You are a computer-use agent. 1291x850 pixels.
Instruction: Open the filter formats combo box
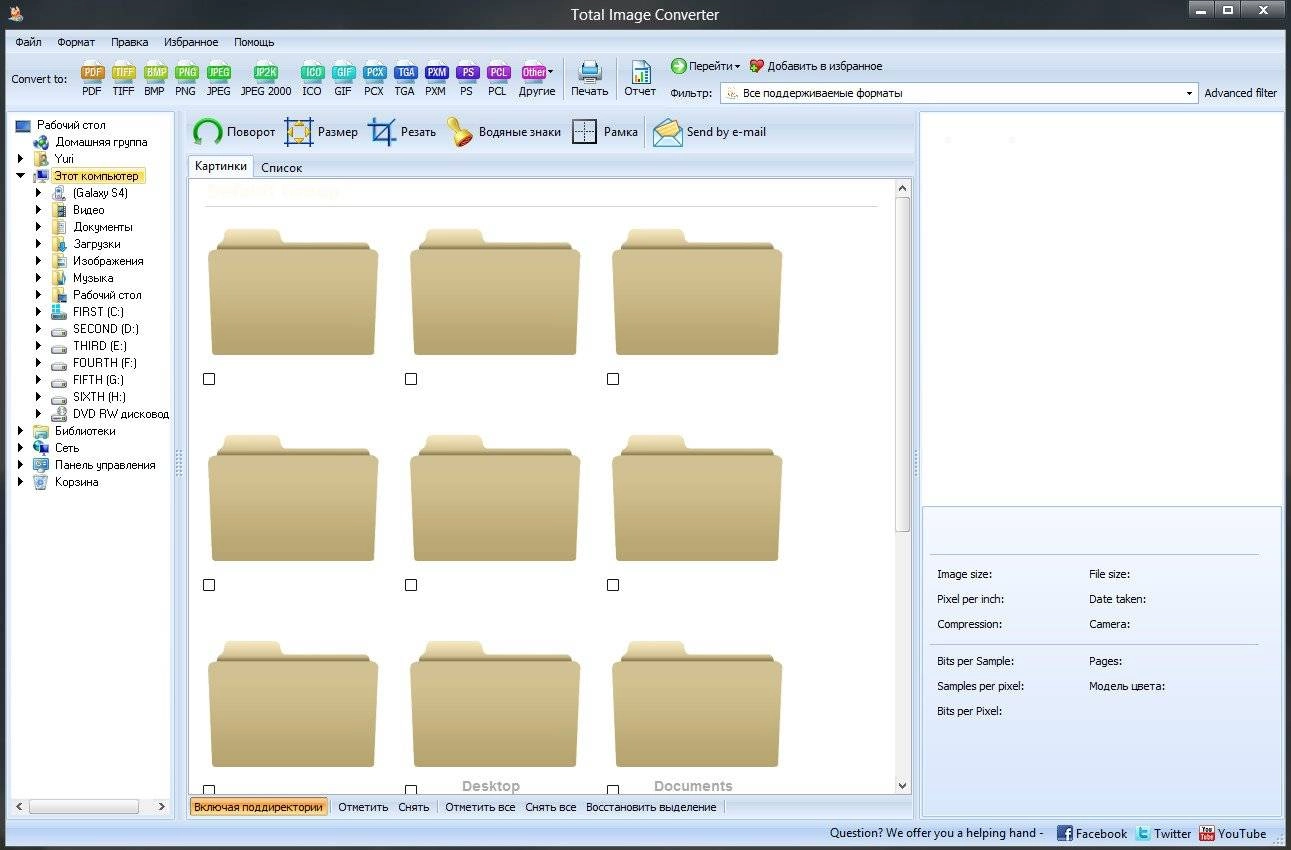(959, 93)
